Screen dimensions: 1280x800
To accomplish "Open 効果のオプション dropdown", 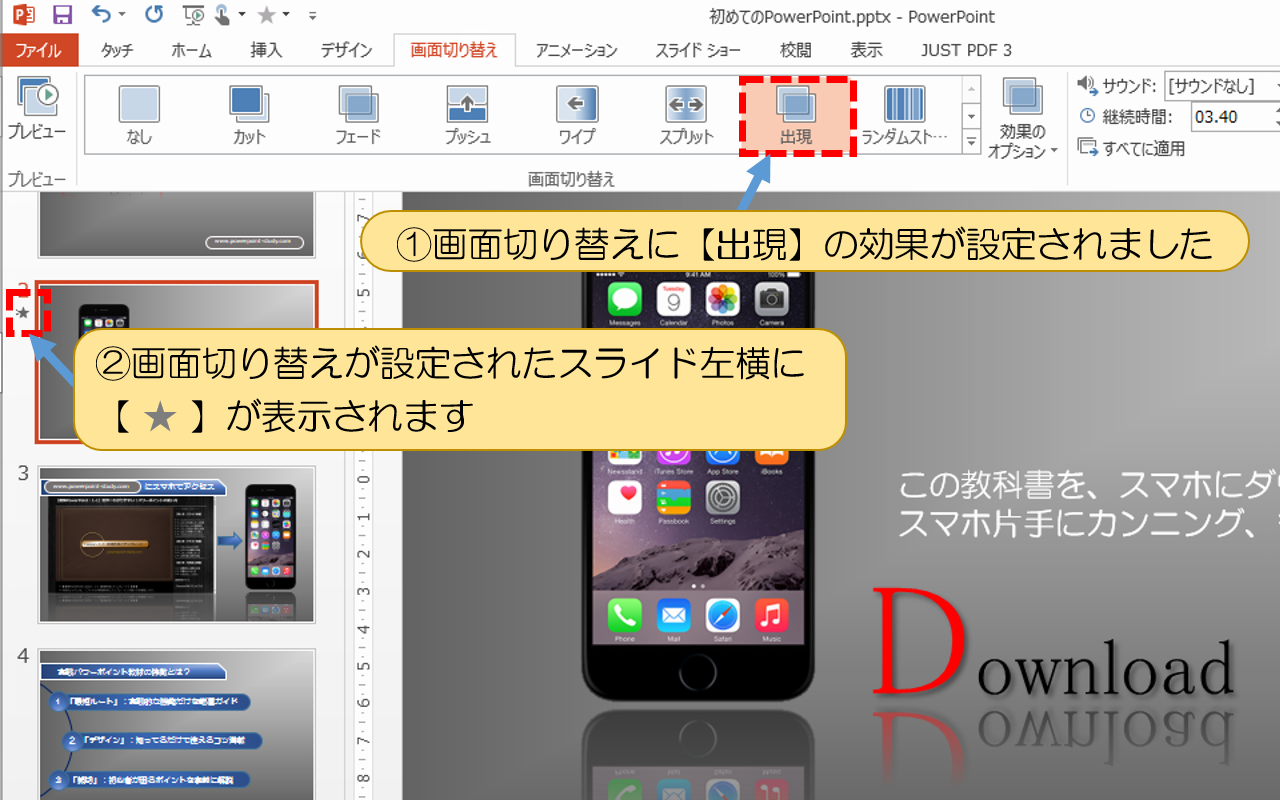I will coord(1022,118).
